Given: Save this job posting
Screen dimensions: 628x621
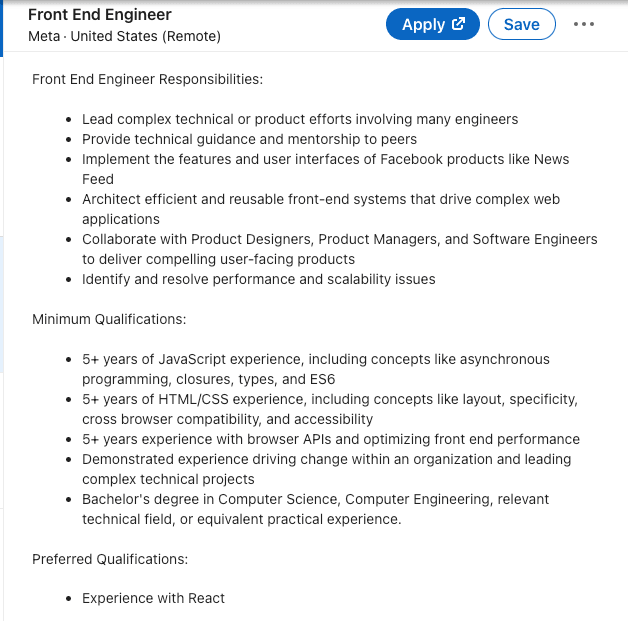Looking at the screenshot, I should [x=521, y=25].
